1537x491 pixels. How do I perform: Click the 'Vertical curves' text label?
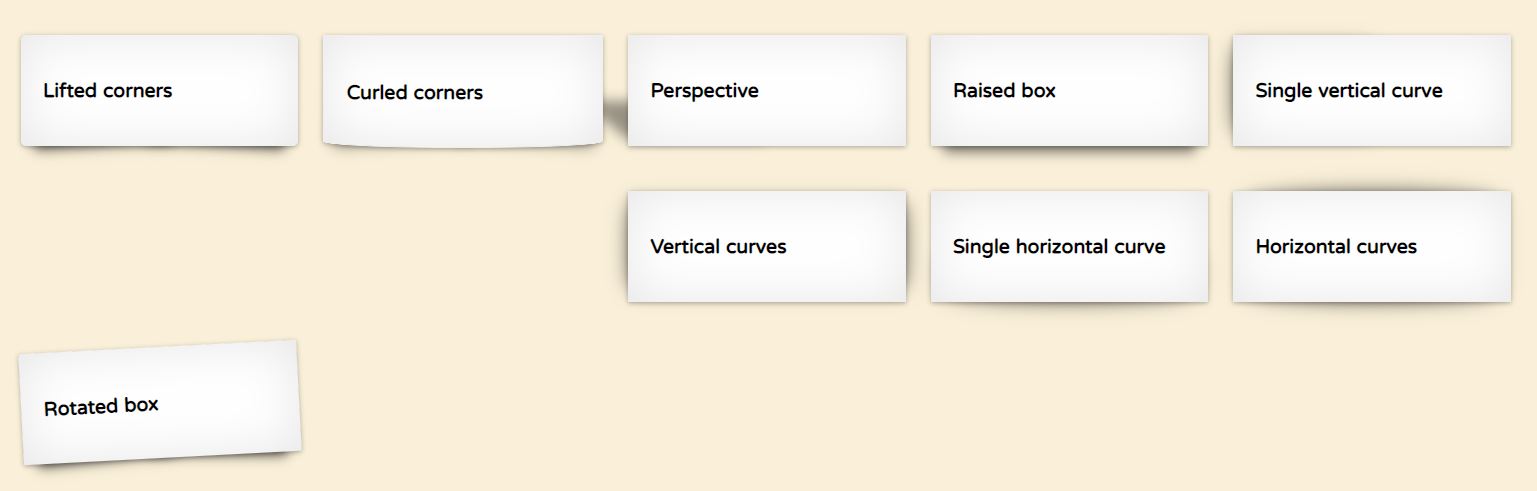pyautogui.click(x=718, y=246)
